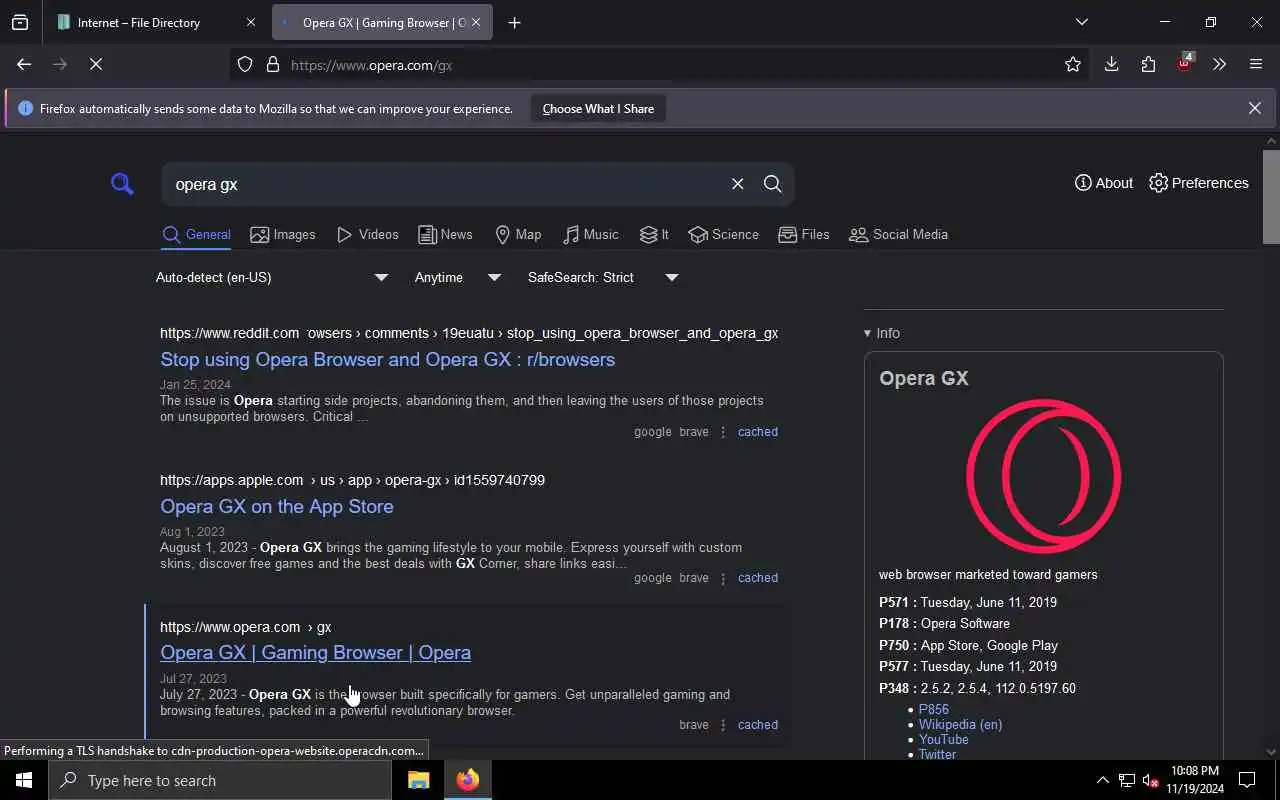Open the Extensions puzzle icon
This screenshot has height=800, width=1280.
1148,65
